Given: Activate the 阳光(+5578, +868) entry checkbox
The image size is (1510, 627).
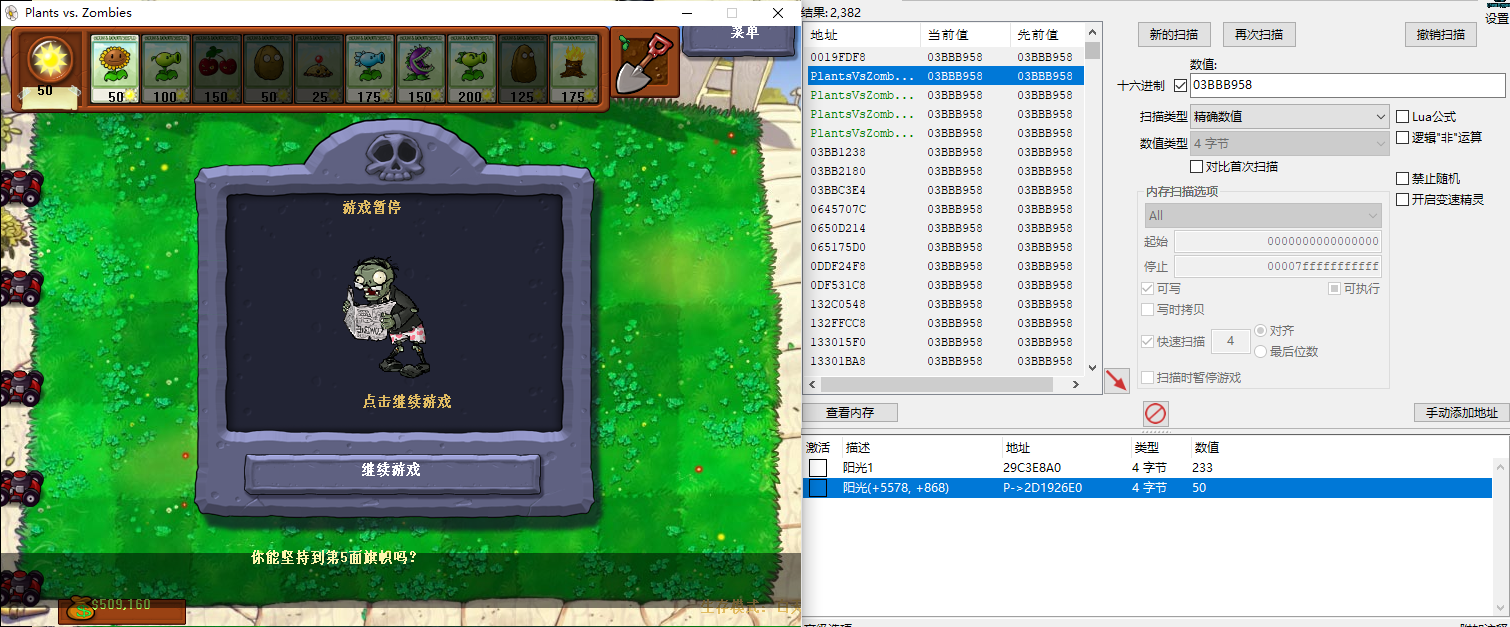Looking at the screenshot, I should click(x=818, y=488).
